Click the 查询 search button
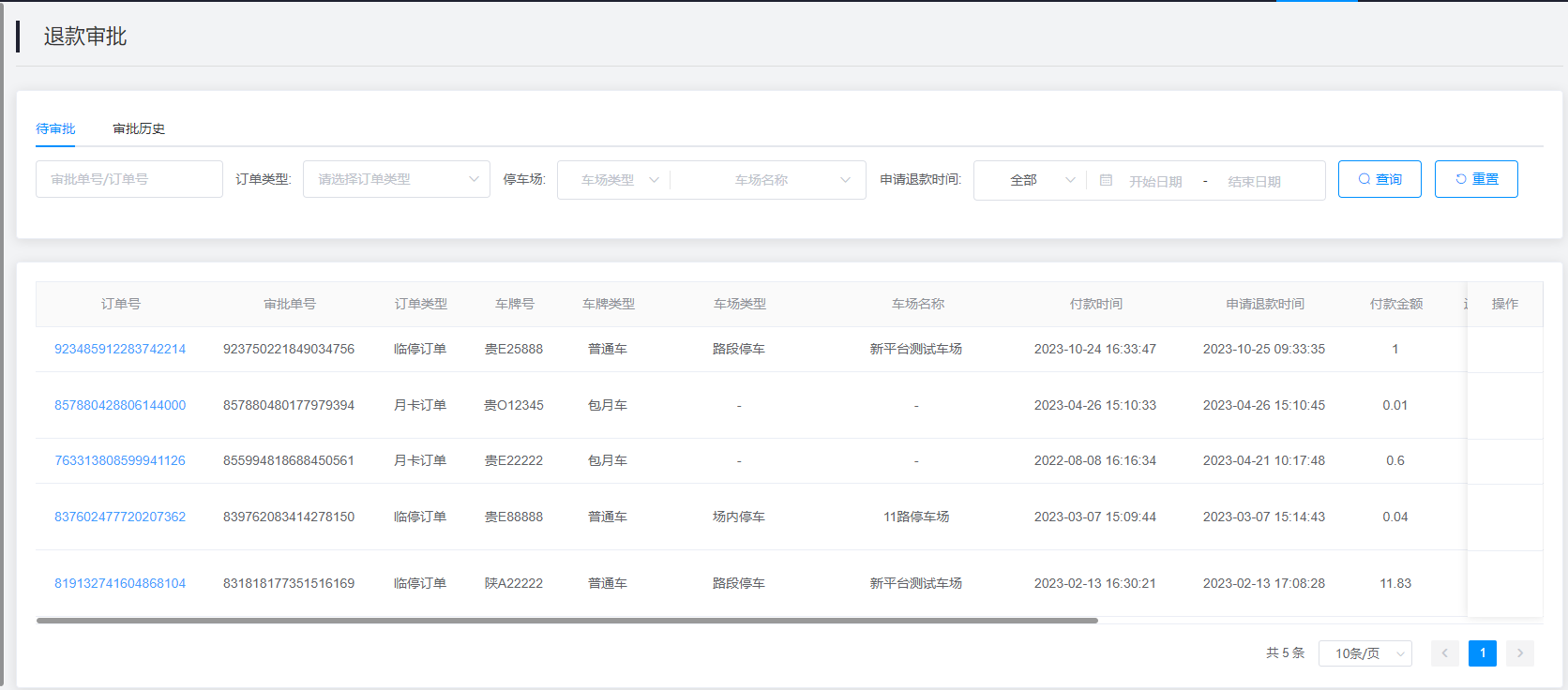The height and width of the screenshot is (690, 1568). (x=1379, y=179)
